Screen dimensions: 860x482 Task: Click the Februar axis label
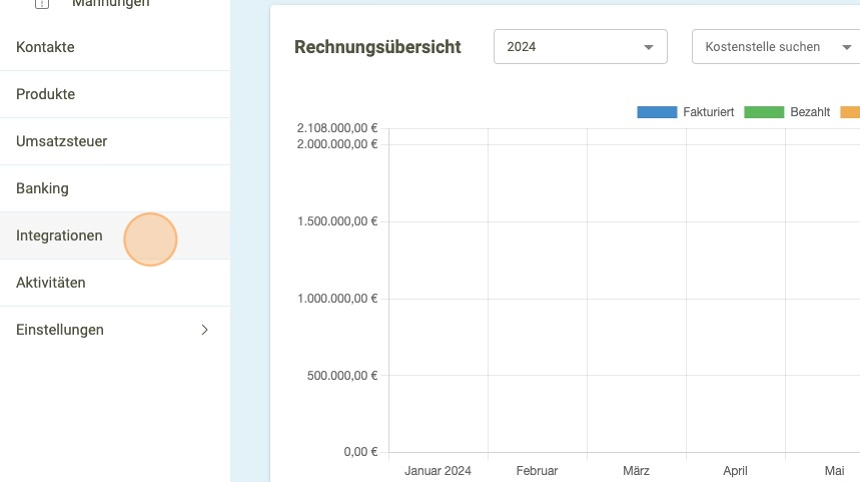click(x=537, y=471)
